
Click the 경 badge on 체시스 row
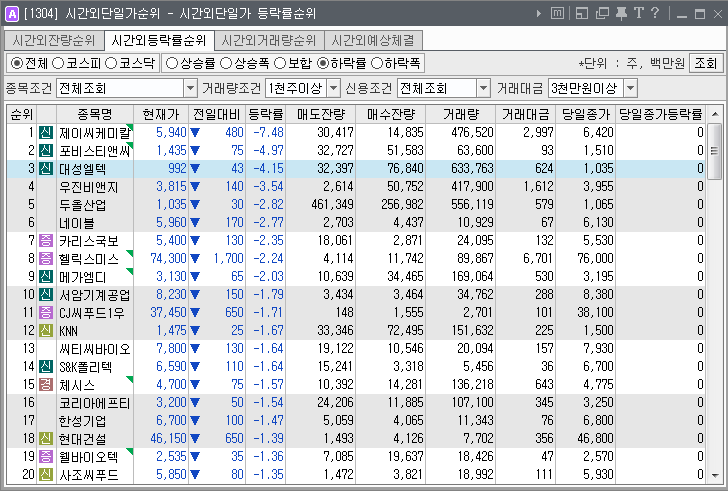(x=46, y=385)
